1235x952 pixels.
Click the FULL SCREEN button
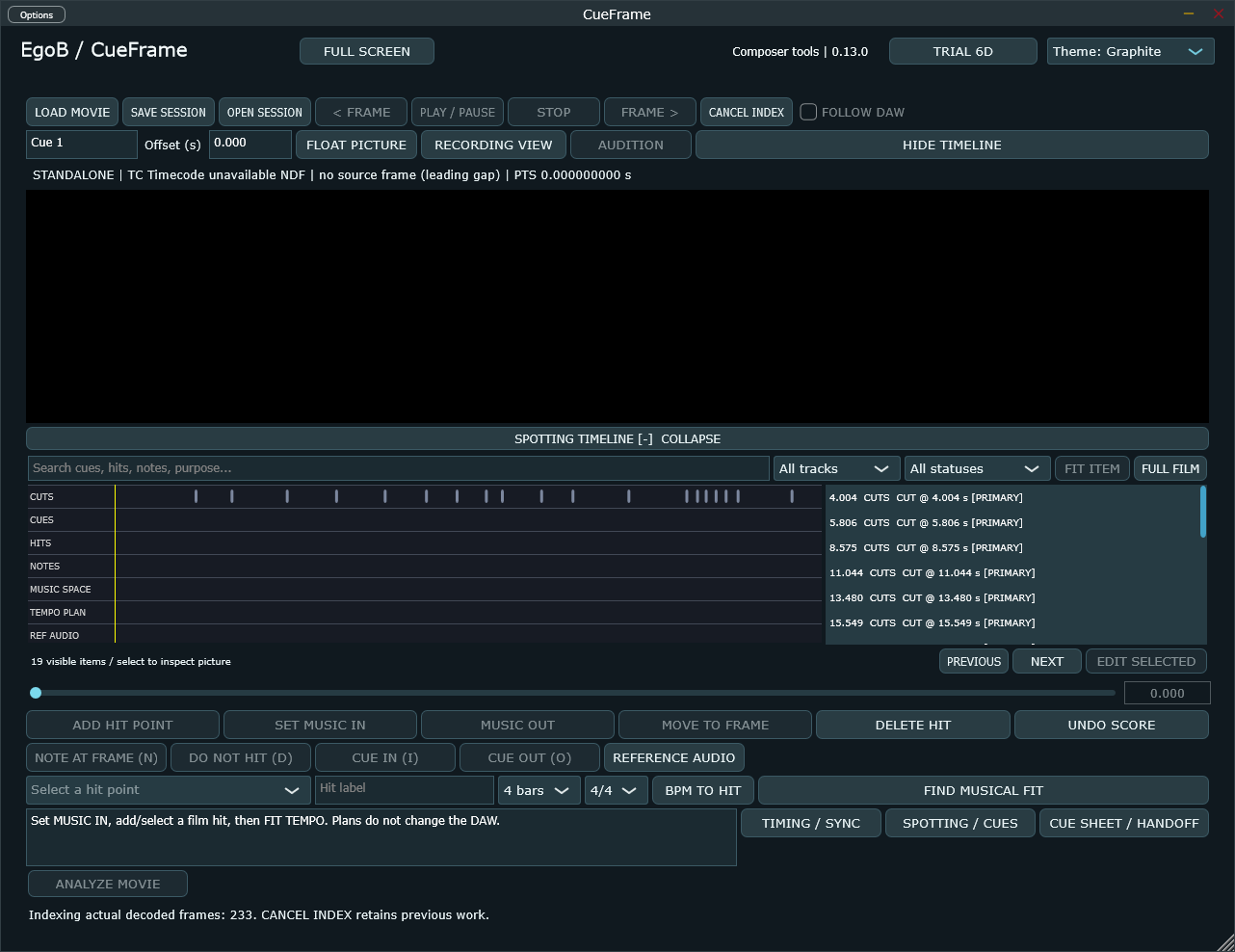(367, 51)
